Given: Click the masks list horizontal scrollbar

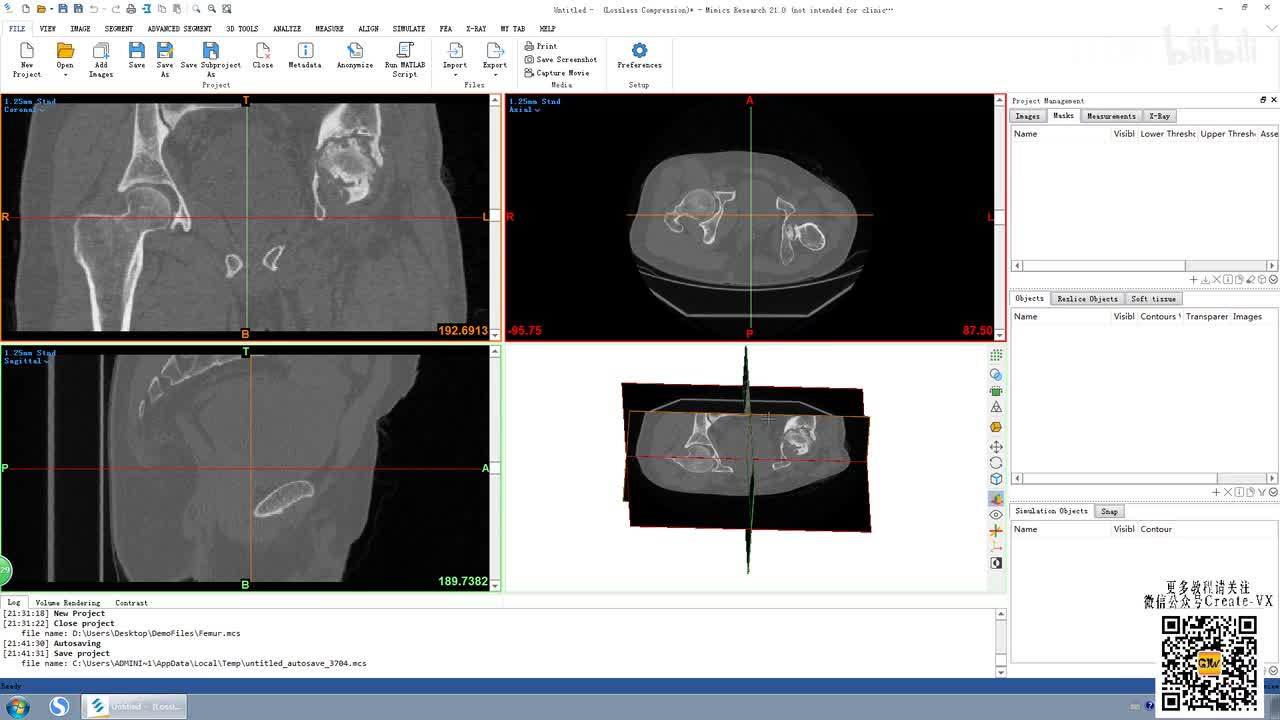Looking at the screenshot, I should tap(1145, 266).
